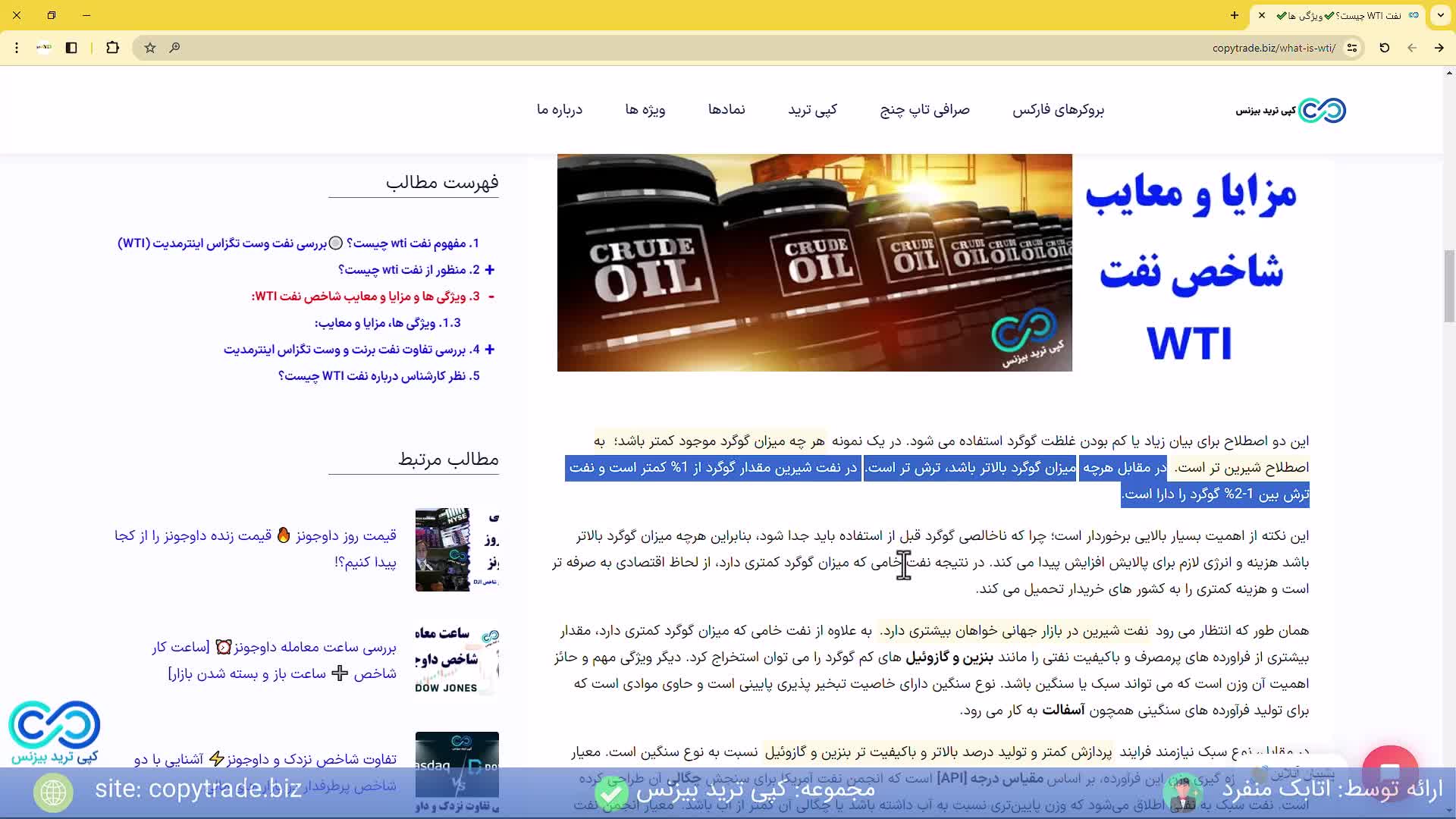
Task: Toggle the browser side panel icon
Action: (x=71, y=48)
